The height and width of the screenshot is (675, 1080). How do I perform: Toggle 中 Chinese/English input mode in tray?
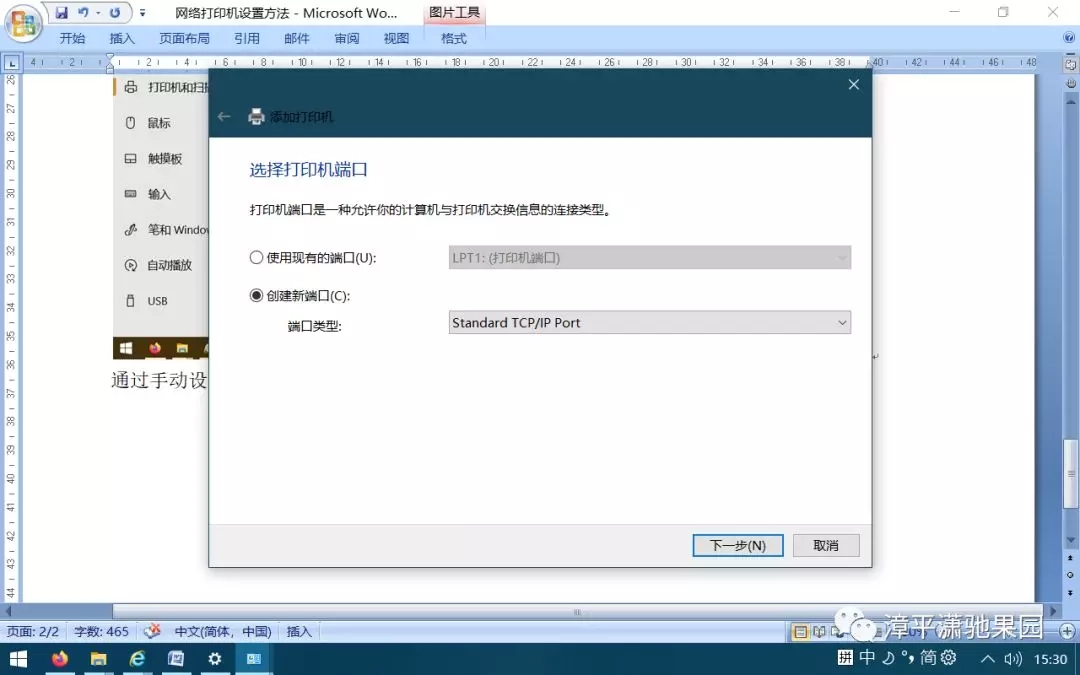tap(866, 658)
